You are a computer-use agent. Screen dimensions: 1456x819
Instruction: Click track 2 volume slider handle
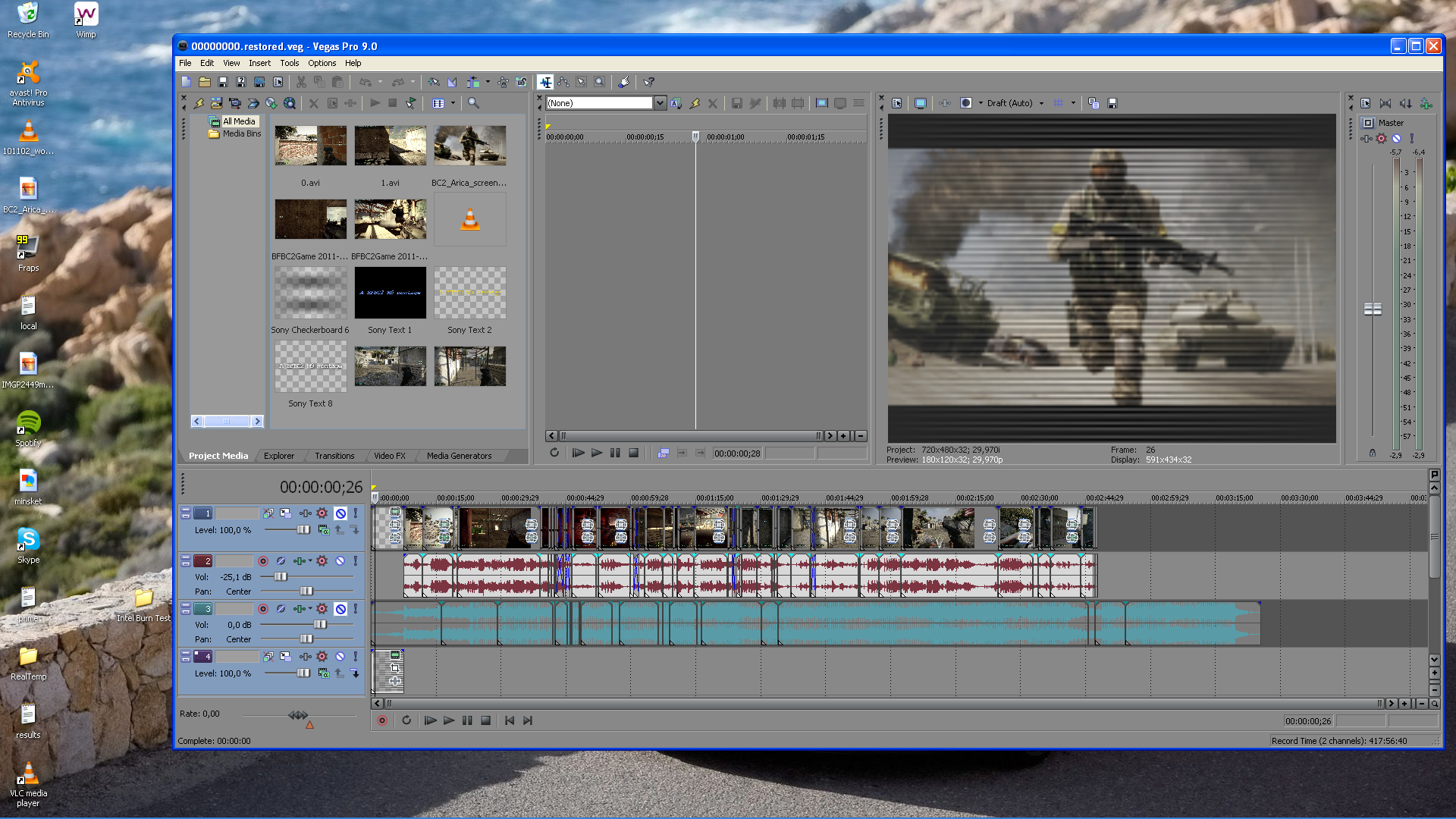281,577
